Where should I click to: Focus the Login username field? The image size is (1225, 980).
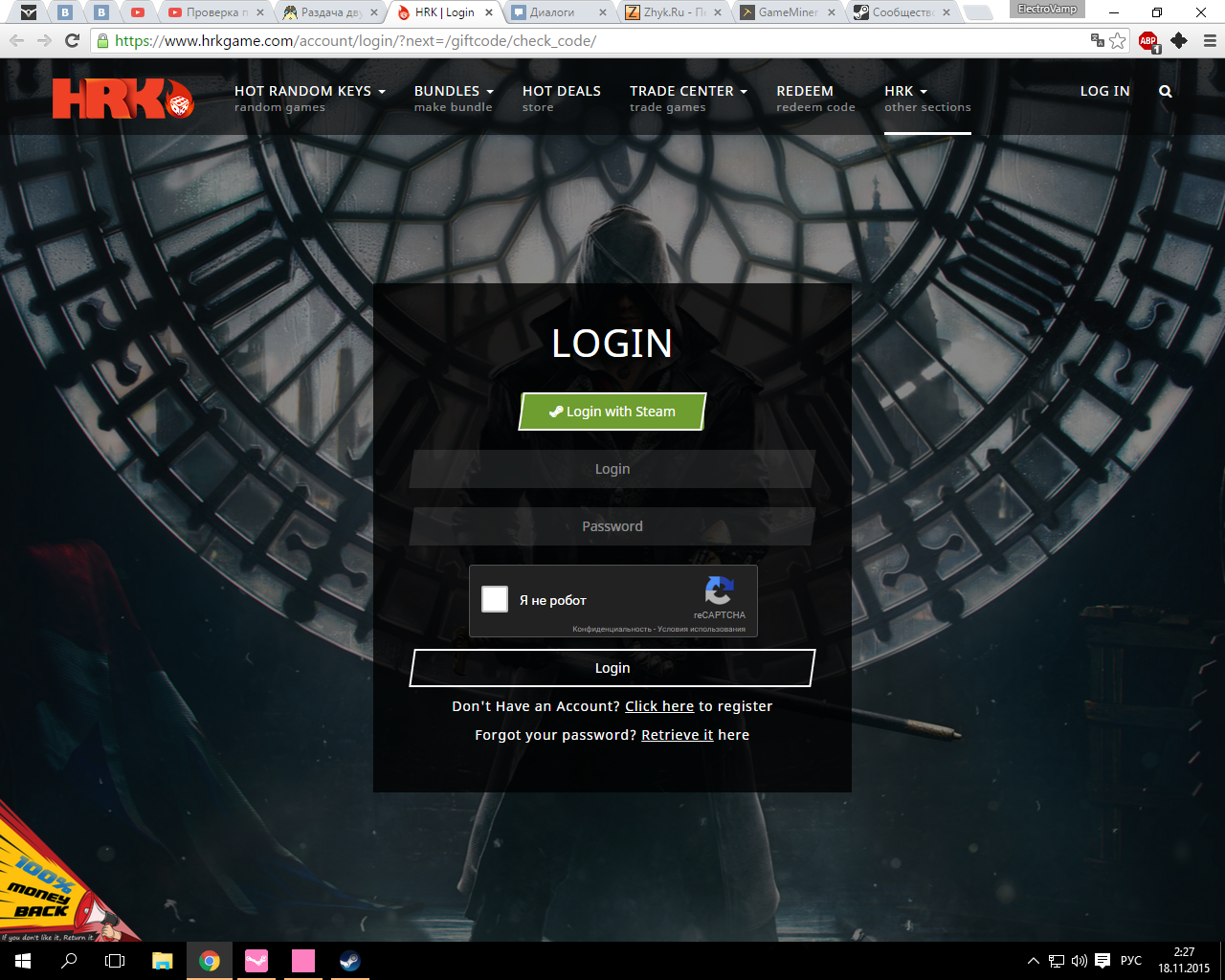[612, 469]
